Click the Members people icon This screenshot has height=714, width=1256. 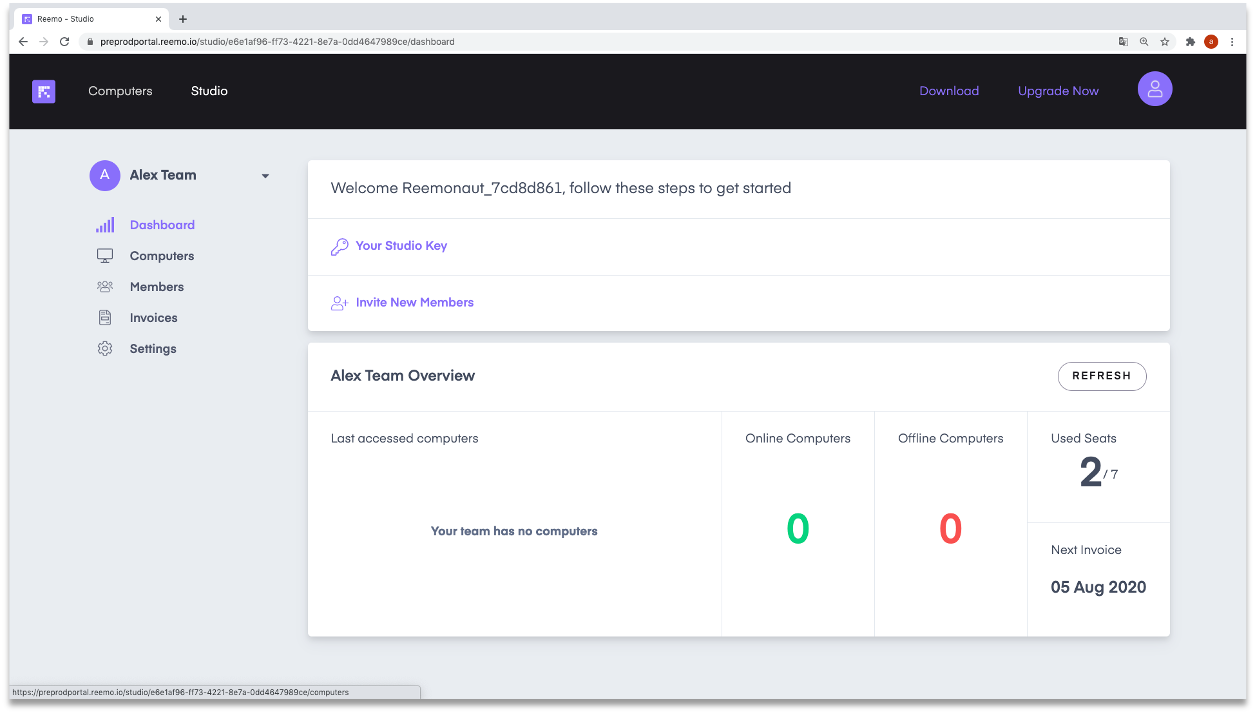tap(105, 287)
